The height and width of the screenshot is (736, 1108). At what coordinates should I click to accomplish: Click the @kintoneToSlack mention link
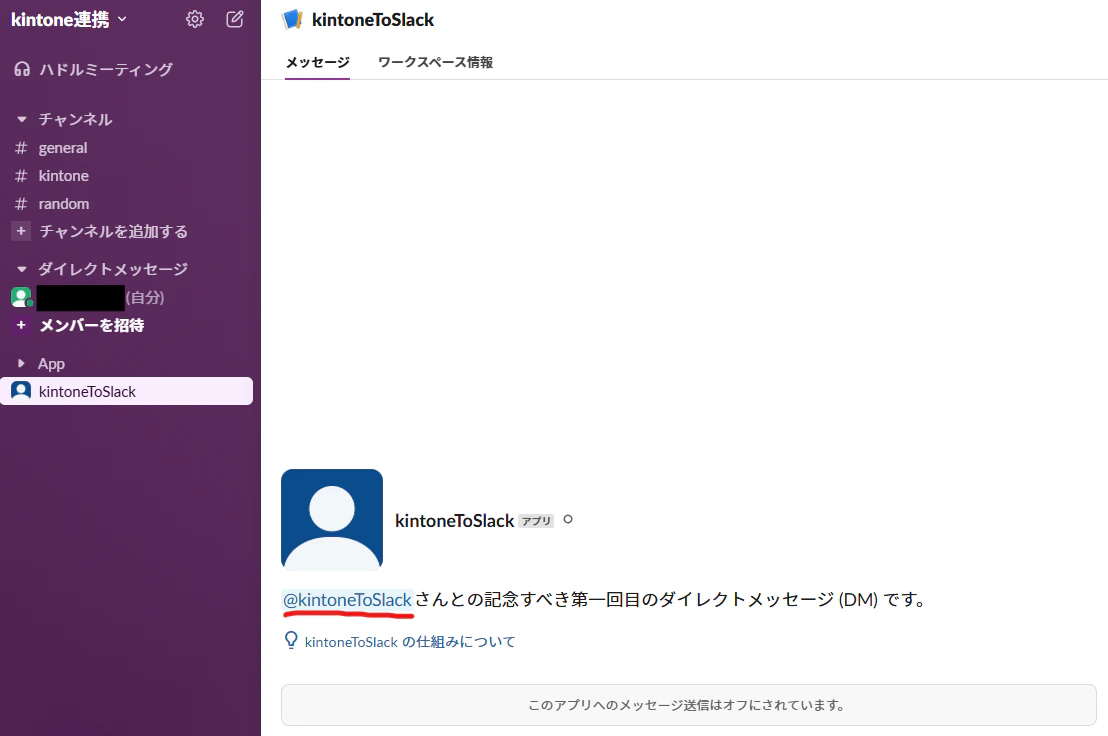tap(347, 600)
